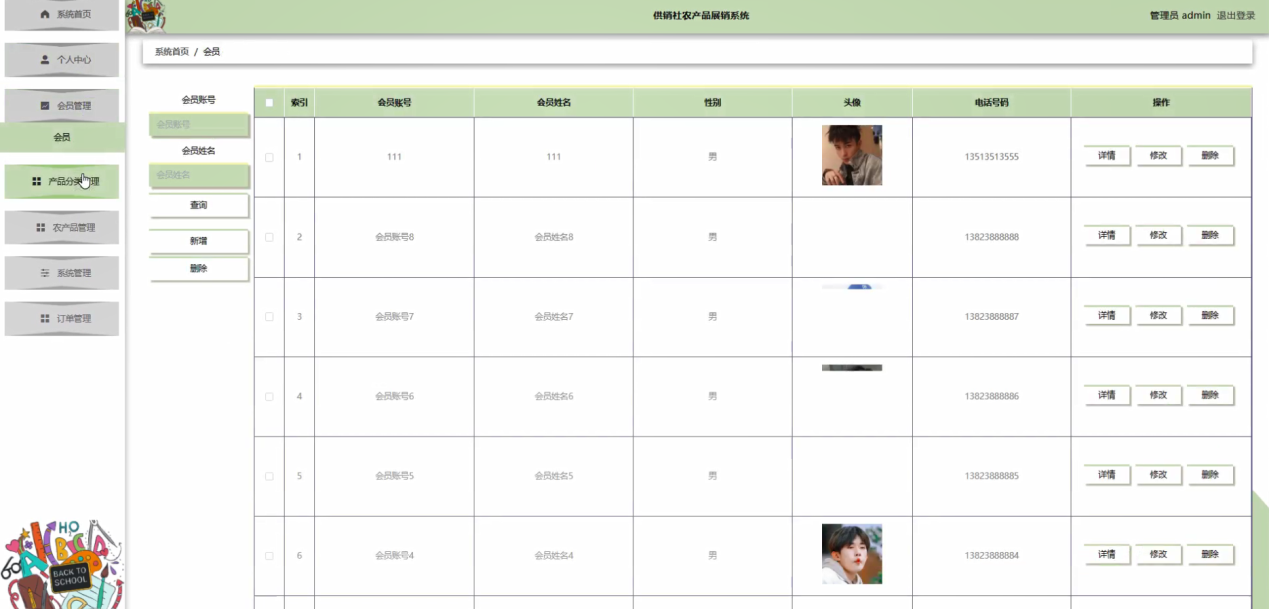This screenshot has width=1269, height=609.
Task: Click phone number 13823888888
Action: (x=991, y=237)
